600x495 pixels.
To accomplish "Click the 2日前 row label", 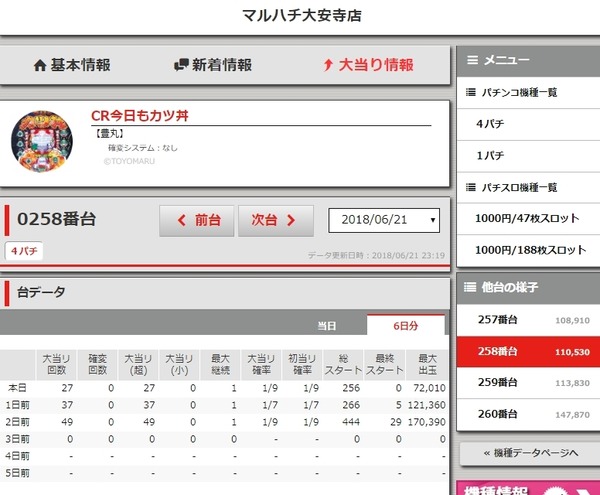I will click(17, 422).
